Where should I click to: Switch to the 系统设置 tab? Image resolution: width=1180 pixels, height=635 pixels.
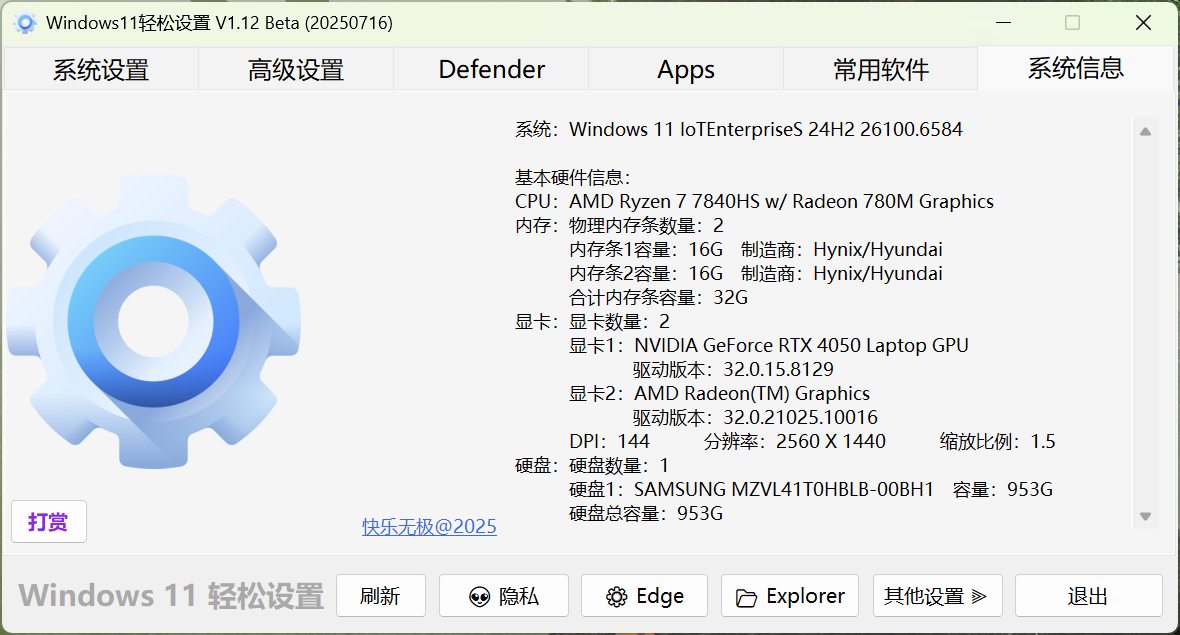pos(101,69)
